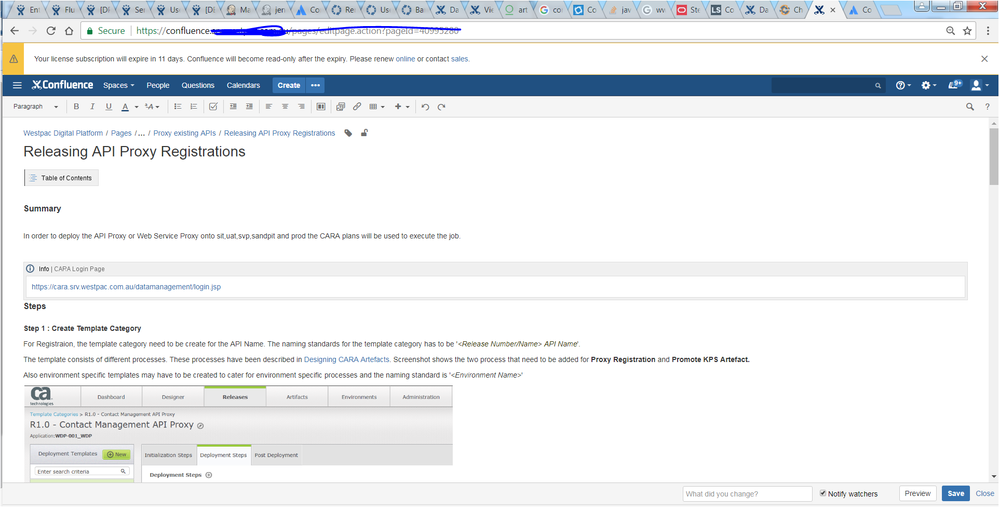Expand the collapsed breadcrumb ellipsis
This screenshot has width=999, height=507.
coord(141,133)
